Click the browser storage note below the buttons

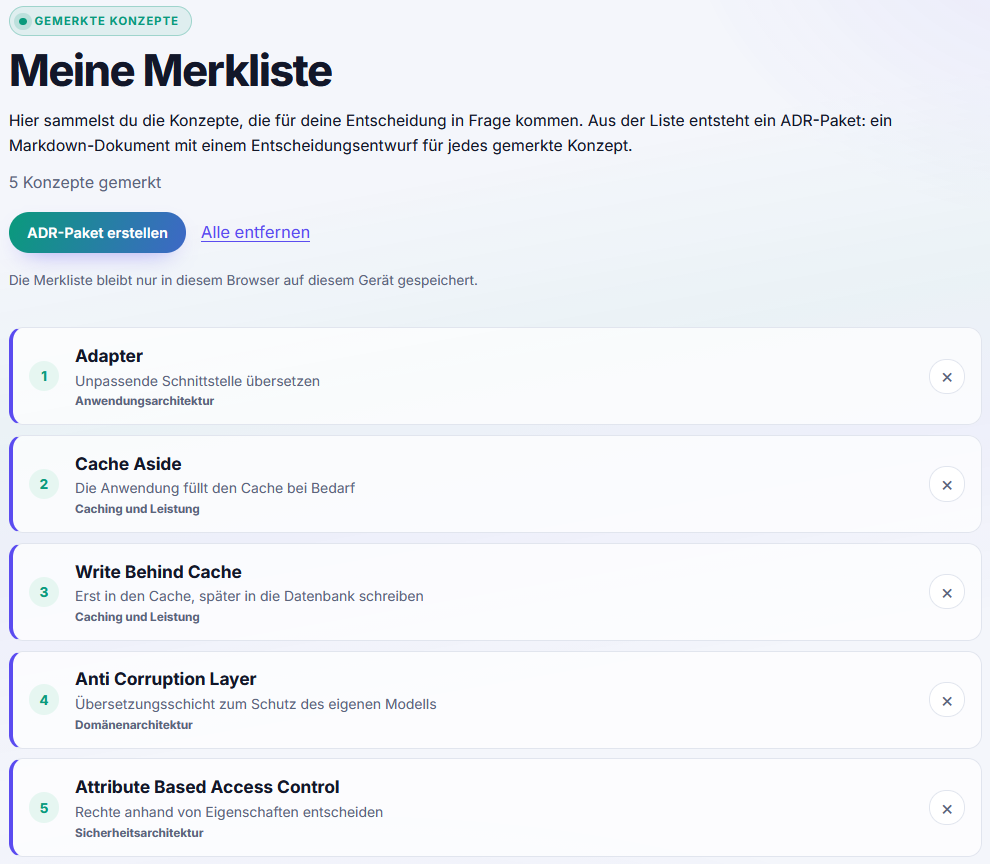tap(243, 280)
